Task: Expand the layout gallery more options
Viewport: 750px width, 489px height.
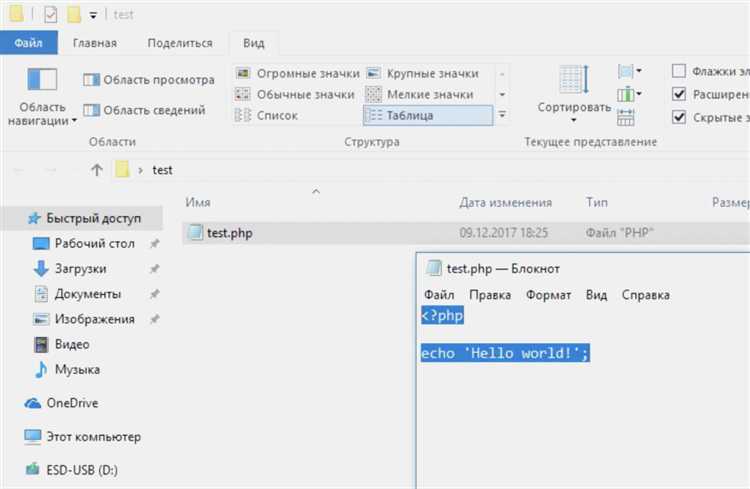Action: tap(502, 115)
